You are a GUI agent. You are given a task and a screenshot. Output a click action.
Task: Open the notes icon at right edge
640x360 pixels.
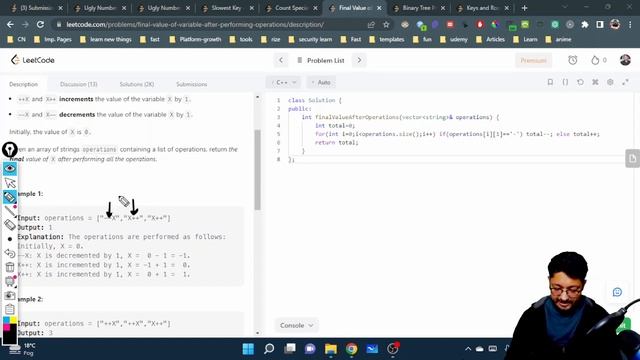632,158
